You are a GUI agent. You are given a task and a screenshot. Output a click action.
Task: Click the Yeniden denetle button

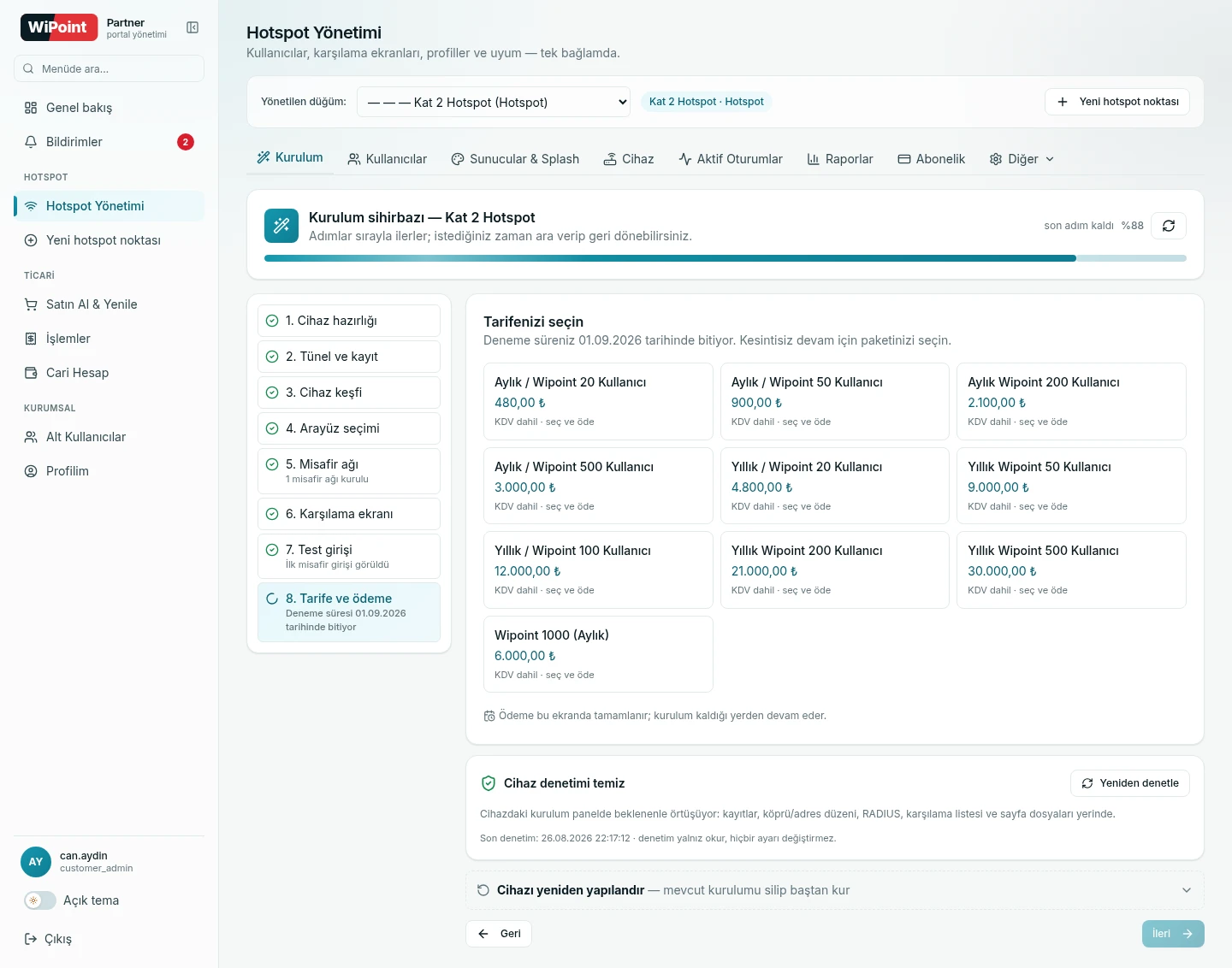(1130, 783)
